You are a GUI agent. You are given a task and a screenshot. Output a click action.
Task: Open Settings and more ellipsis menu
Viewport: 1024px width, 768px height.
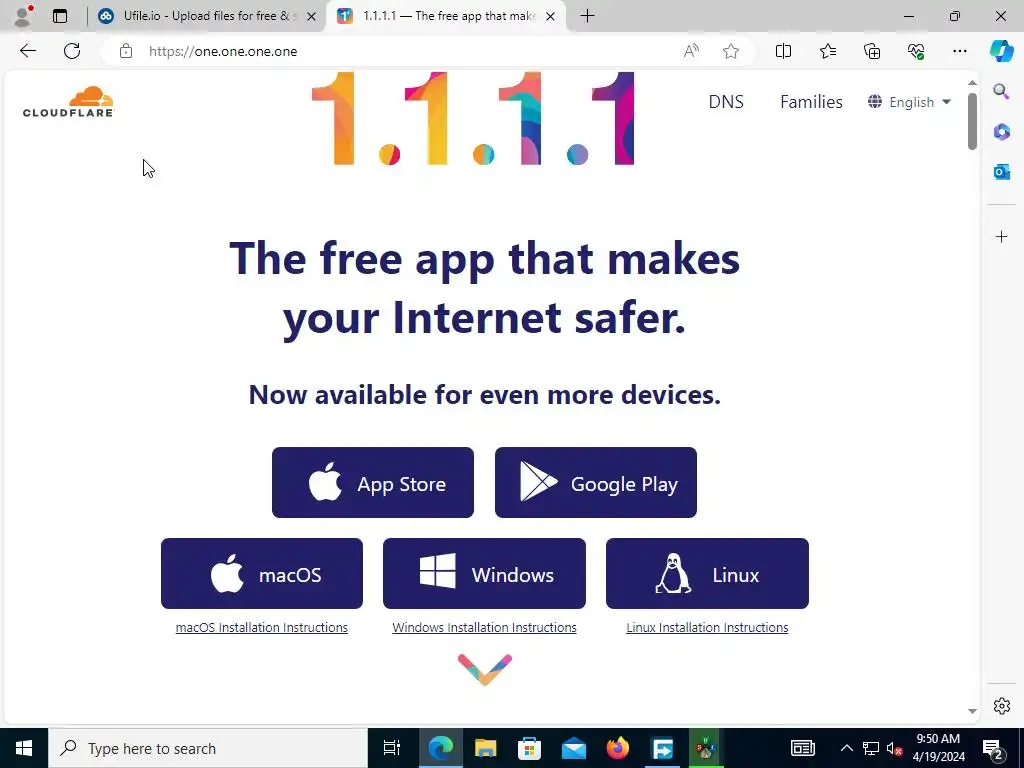click(x=959, y=51)
